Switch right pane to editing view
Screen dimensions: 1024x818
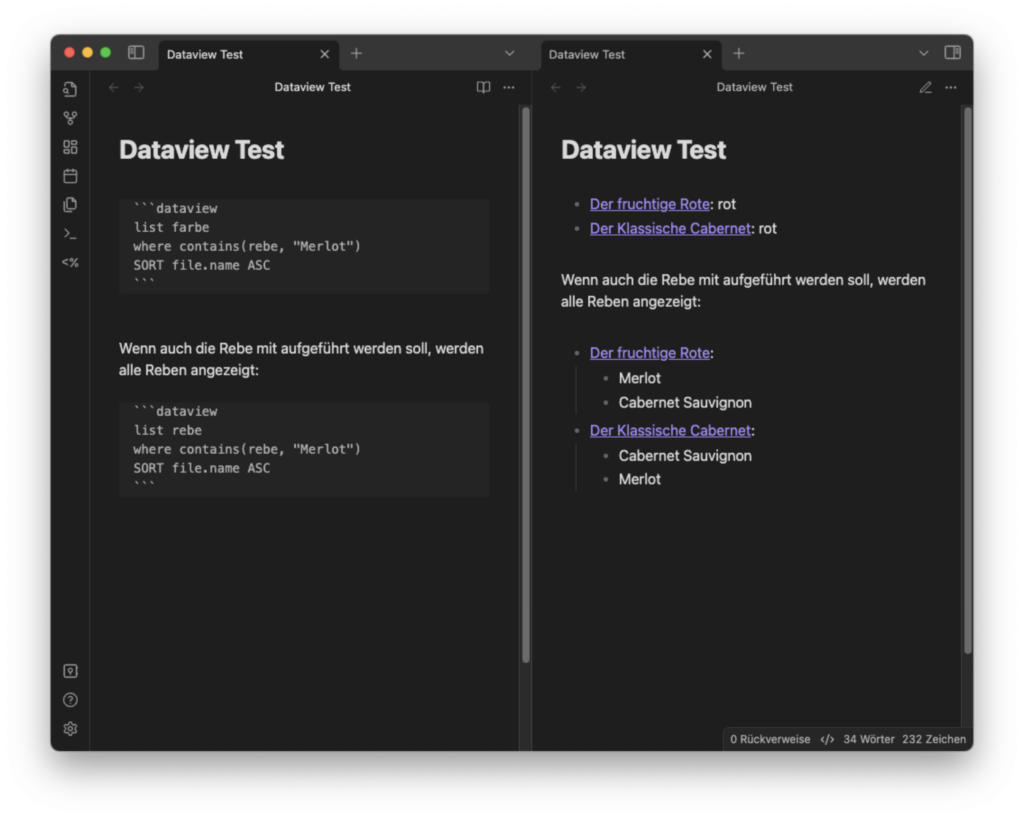pyautogui.click(x=925, y=87)
